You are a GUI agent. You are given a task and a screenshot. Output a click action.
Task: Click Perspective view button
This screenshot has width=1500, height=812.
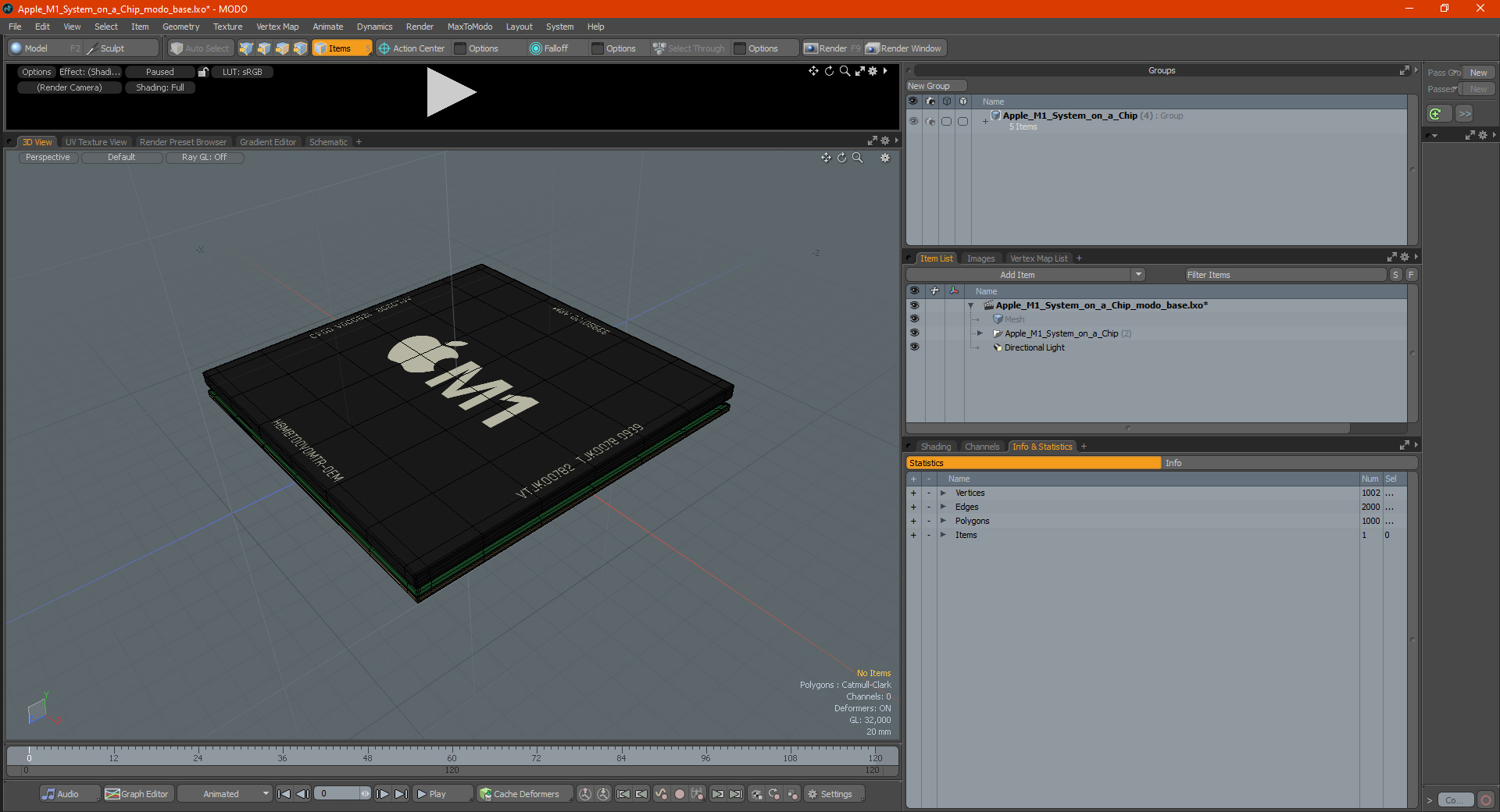tap(48, 157)
